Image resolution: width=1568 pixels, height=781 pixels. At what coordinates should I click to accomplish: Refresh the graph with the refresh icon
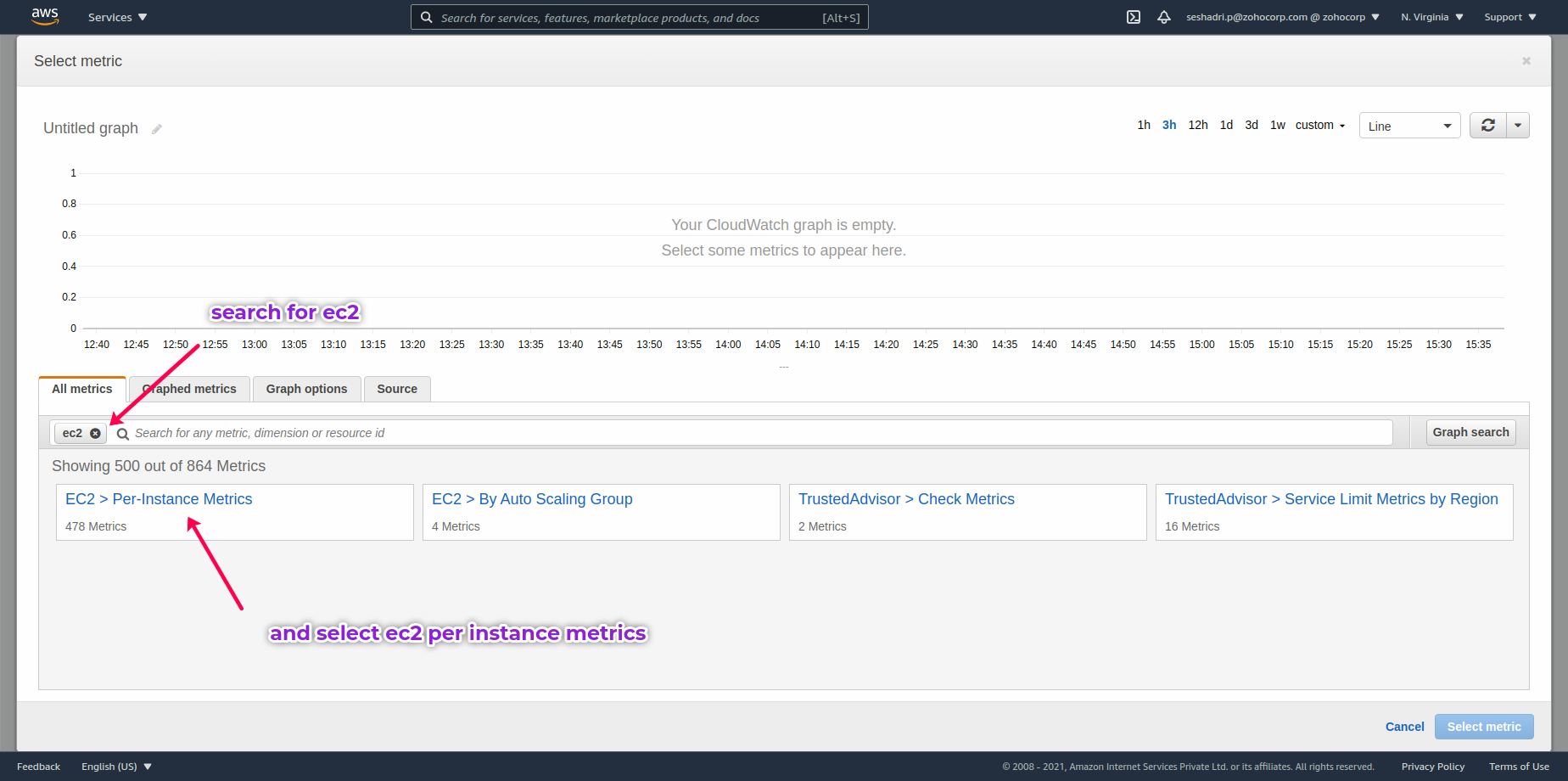click(x=1488, y=126)
